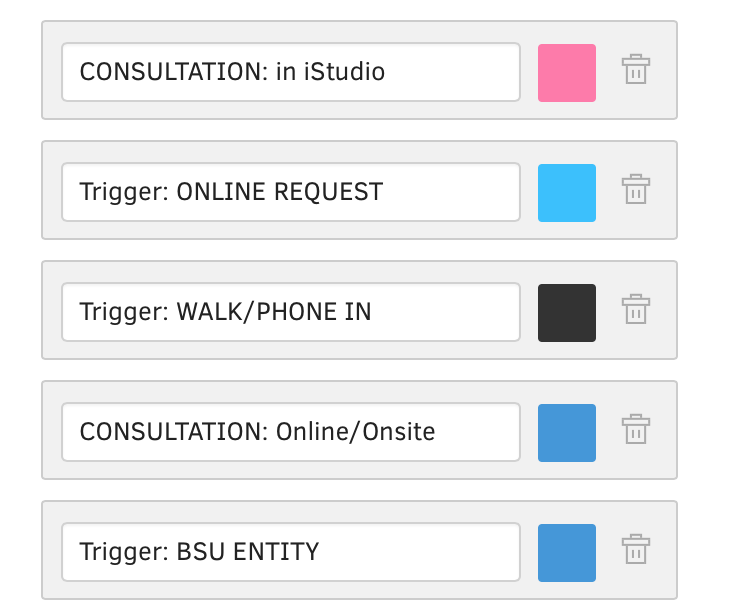Delete the 'CONSULTATION: in iStudio' entry
This screenshot has height=616, width=732.
click(636, 70)
